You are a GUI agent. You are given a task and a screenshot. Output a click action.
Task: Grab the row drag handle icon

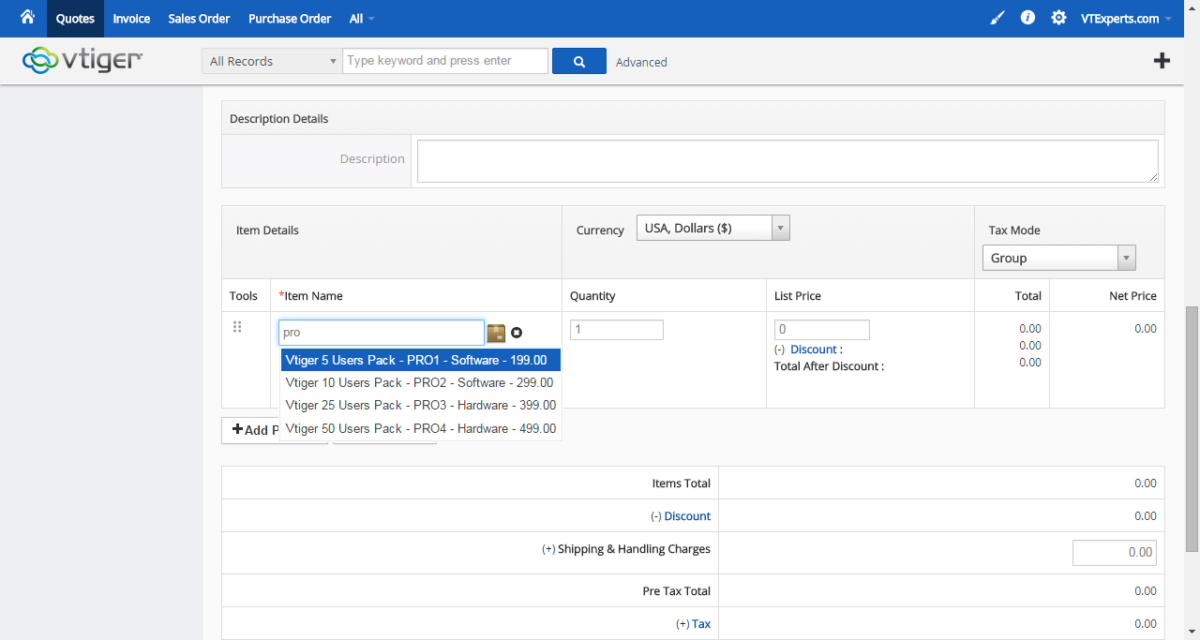pos(238,327)
